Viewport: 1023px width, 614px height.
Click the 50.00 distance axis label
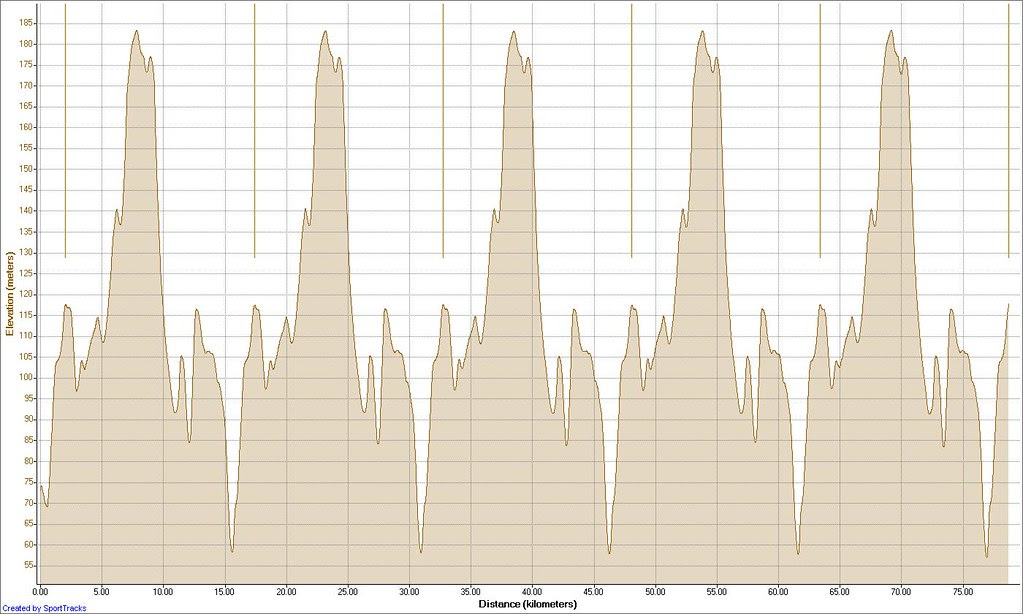click(x=655, y=592)
